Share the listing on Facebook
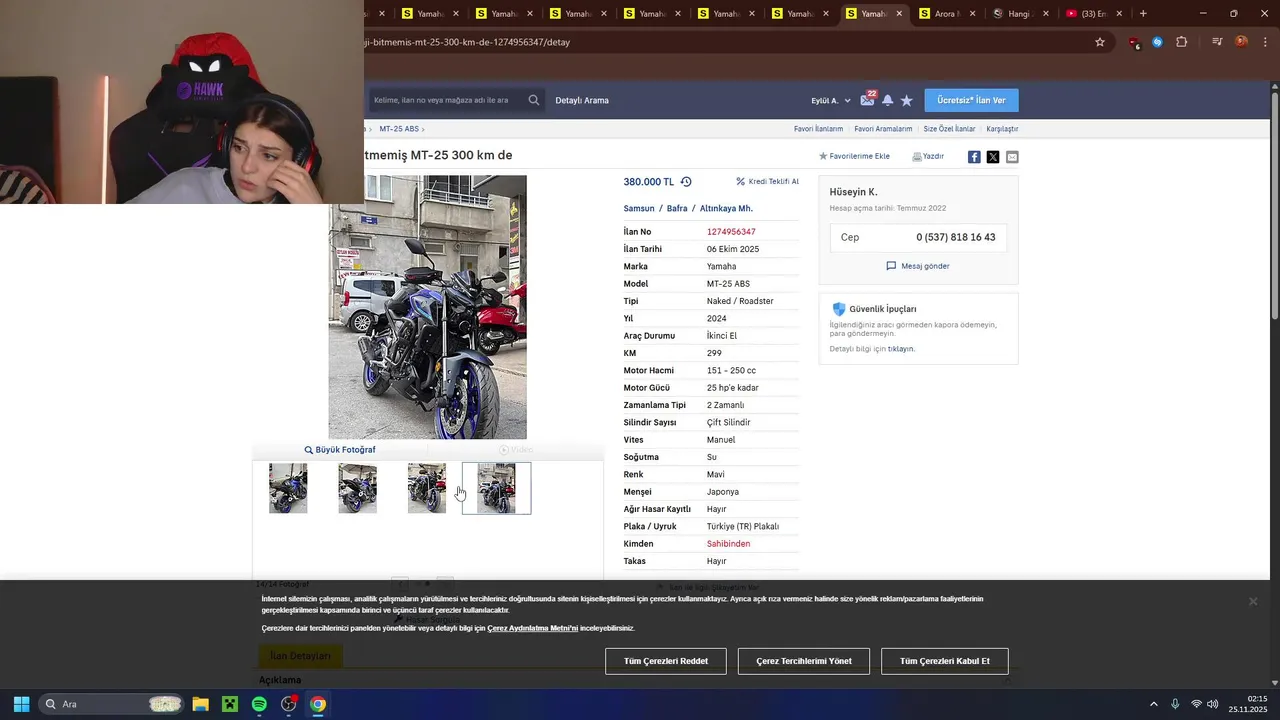 [974, 157]
